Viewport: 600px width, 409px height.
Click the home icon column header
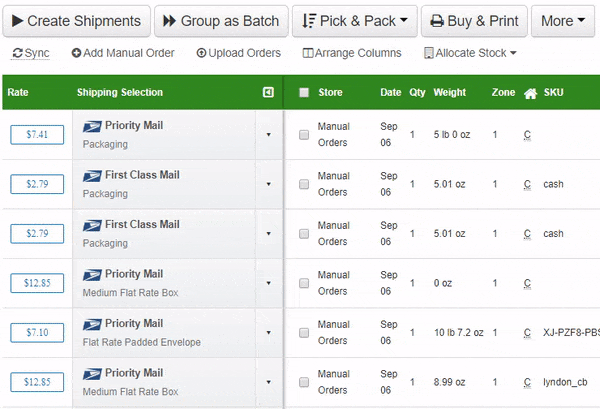530,93
